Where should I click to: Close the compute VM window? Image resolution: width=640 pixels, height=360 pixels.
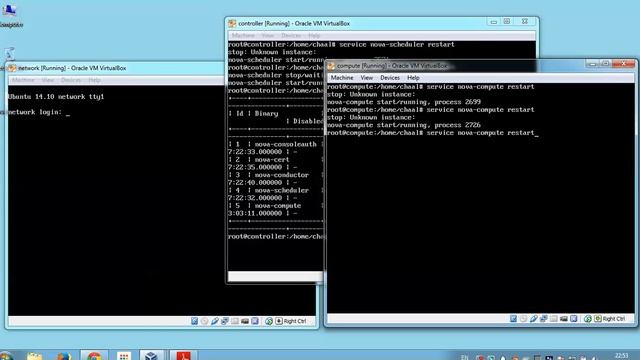pyautogui.click(x=623, y=63)
